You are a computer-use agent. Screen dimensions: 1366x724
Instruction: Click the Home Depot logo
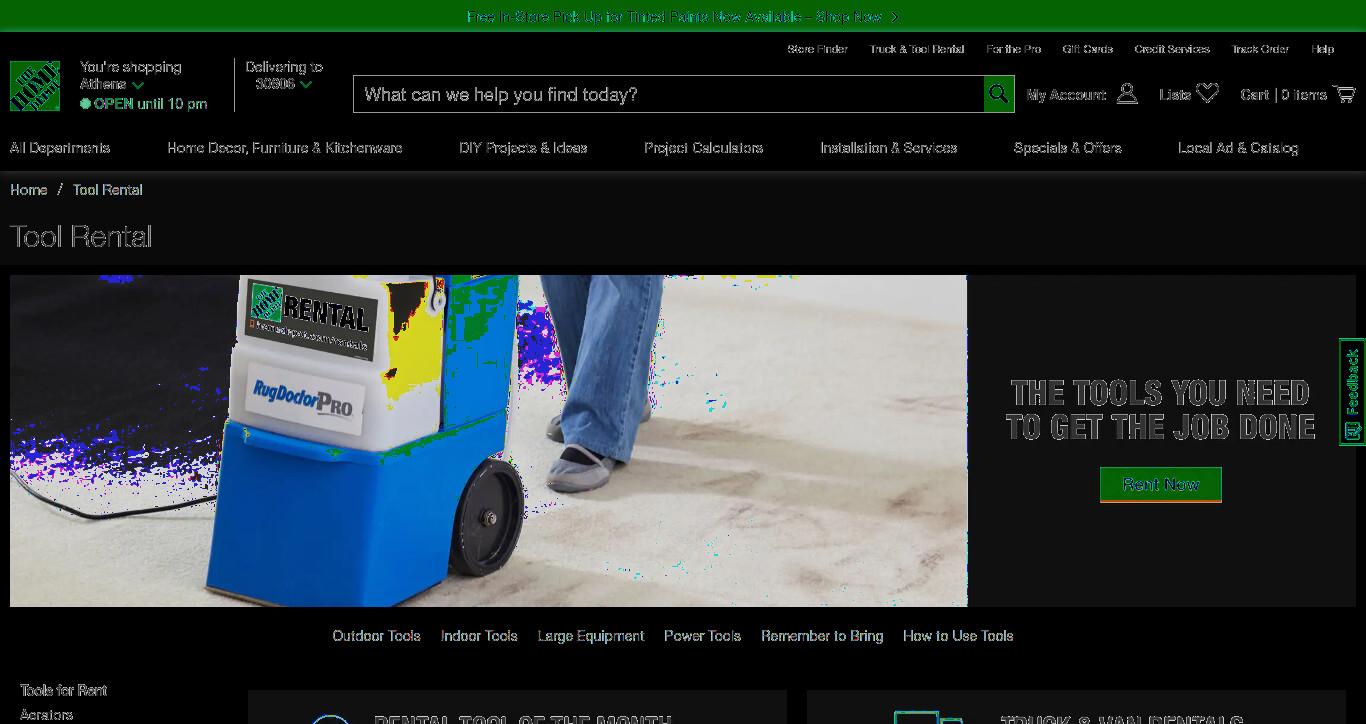click(35, 86)
